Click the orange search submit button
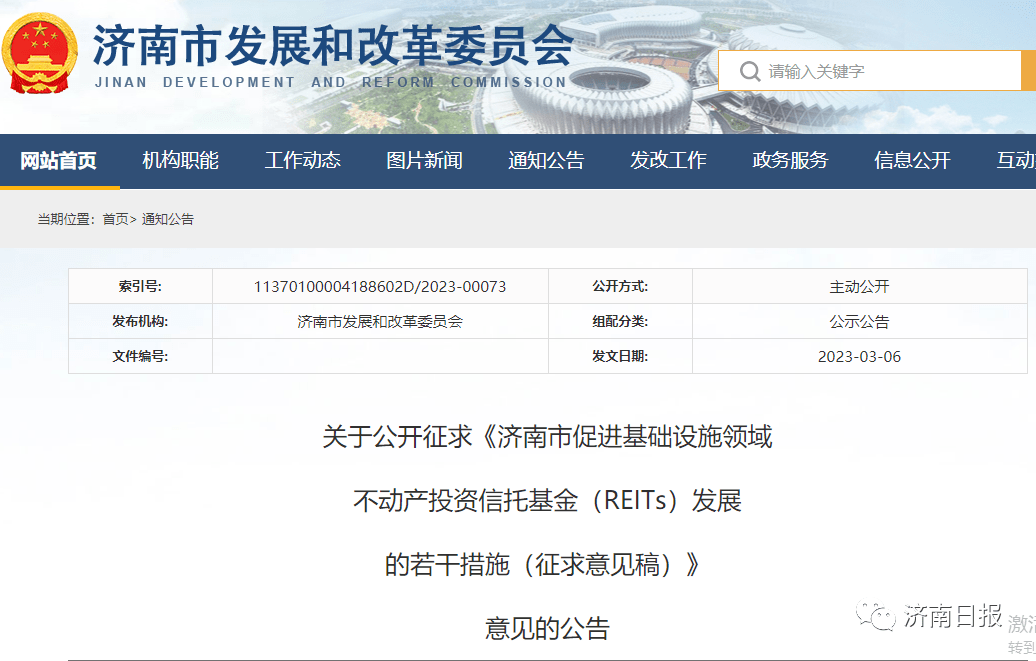 click(x=1028, y=70)
